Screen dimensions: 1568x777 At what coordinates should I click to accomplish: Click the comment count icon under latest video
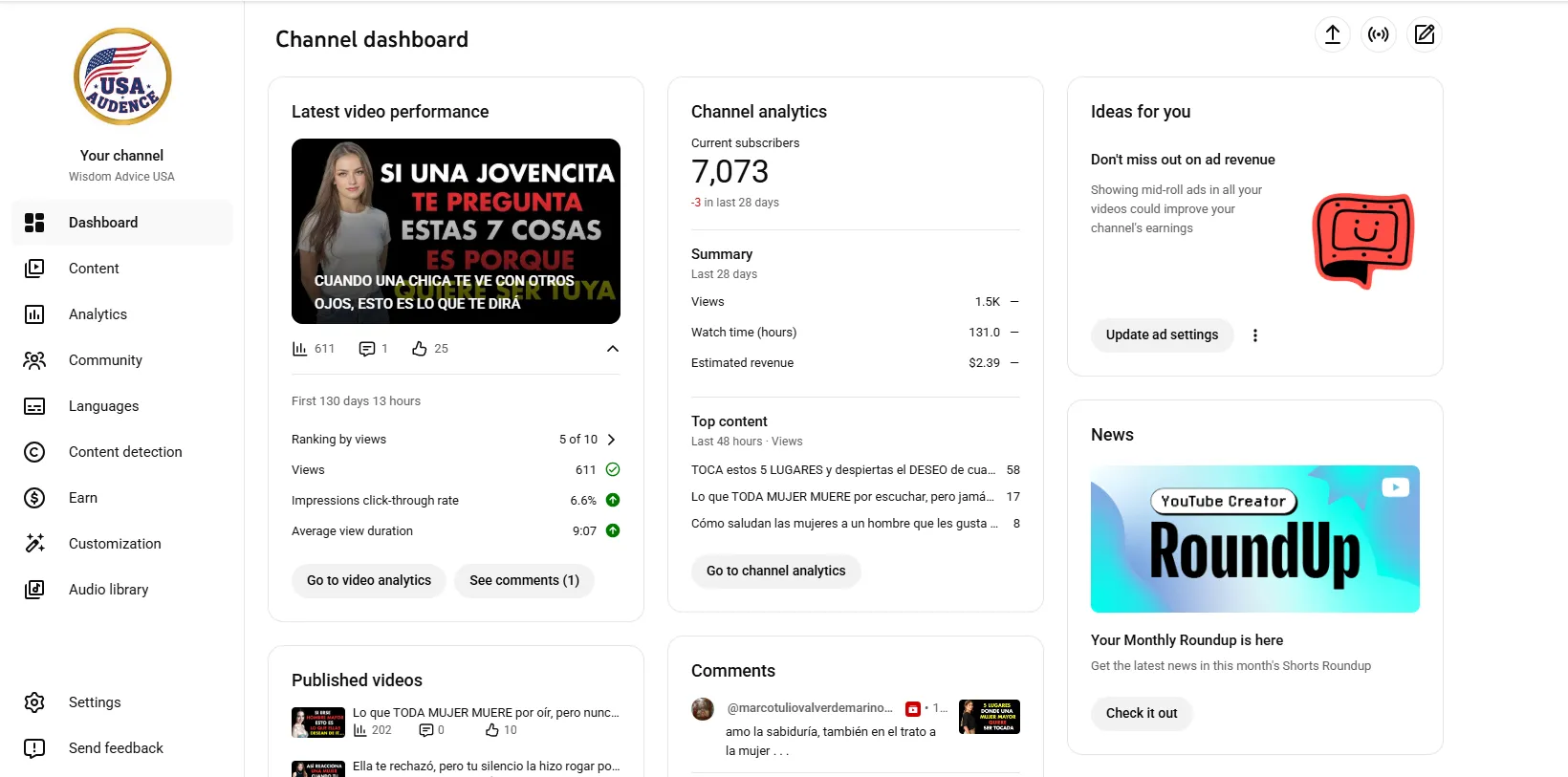coord(367,349)
